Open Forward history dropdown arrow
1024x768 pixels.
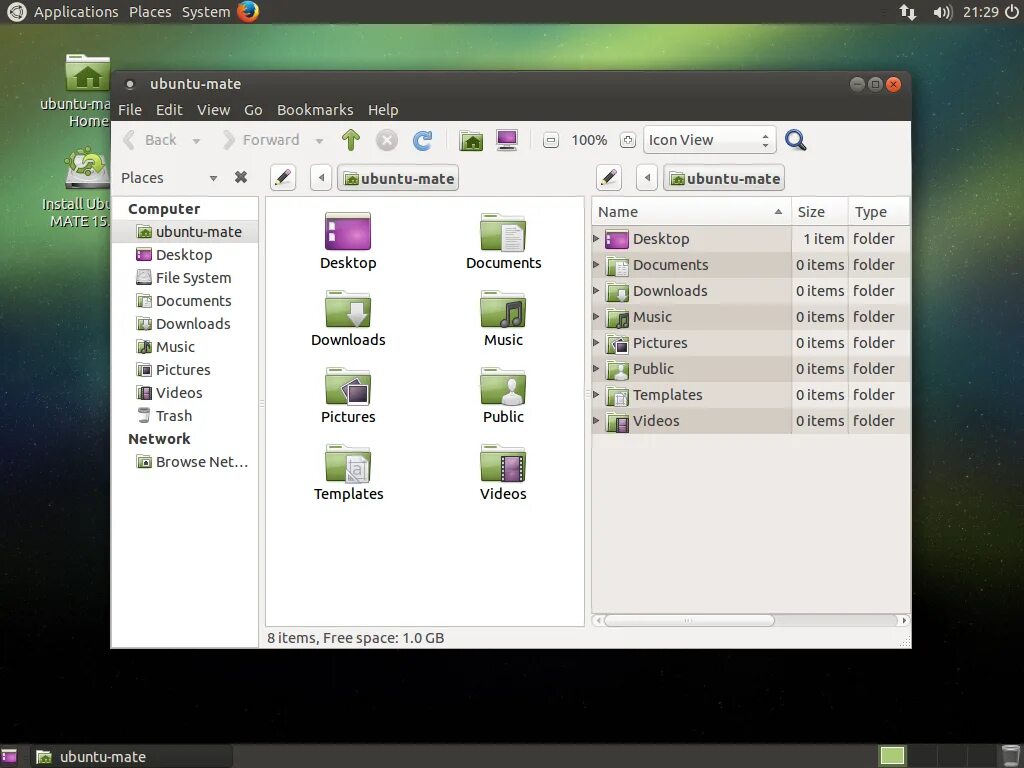(319, 140)
